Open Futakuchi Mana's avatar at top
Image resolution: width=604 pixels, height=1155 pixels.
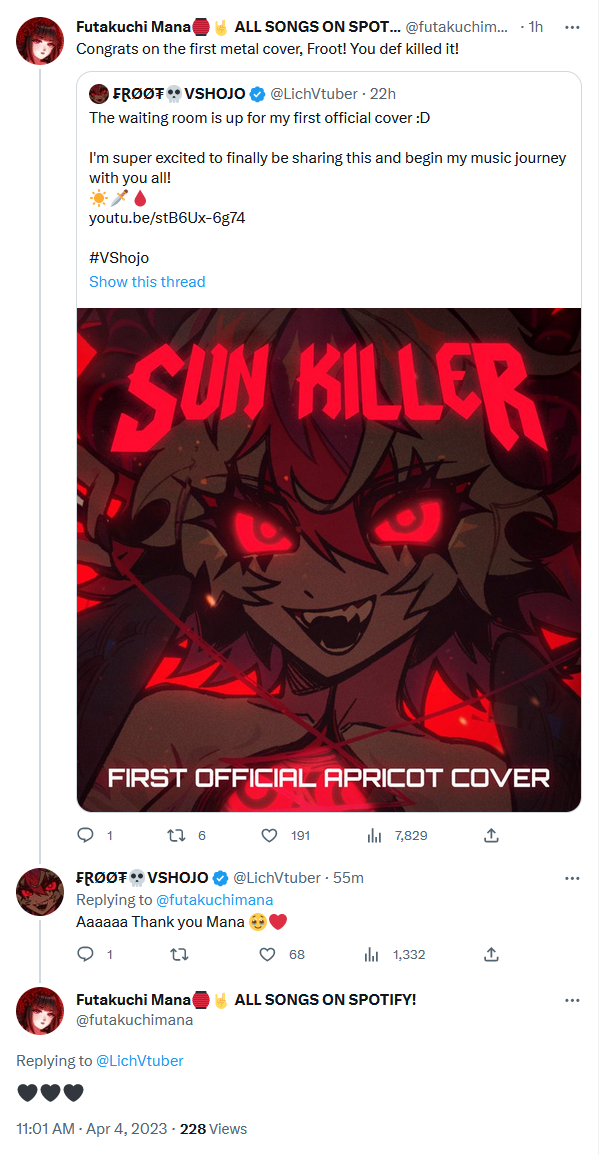pos(40,41)
